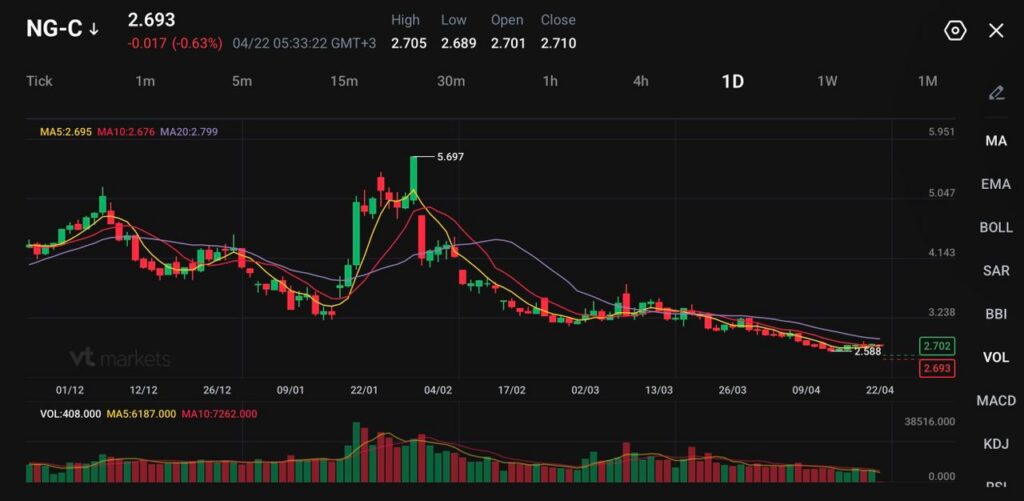Image resolution: width=1024 pixels, height=501 pixels.
Task: Switch to 15m timeframe
Action: click(344, 81)
